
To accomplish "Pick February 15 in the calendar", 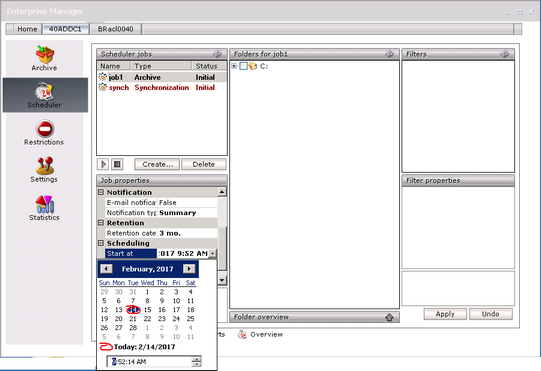I will click(147, 310).
